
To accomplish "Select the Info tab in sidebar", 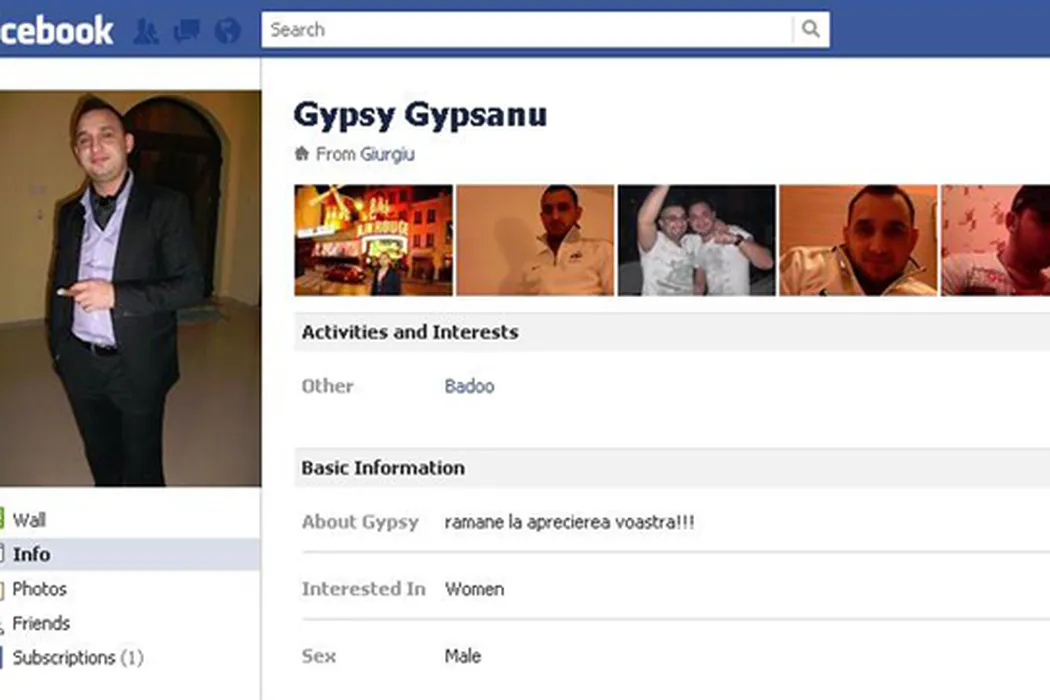I will 31,555.
